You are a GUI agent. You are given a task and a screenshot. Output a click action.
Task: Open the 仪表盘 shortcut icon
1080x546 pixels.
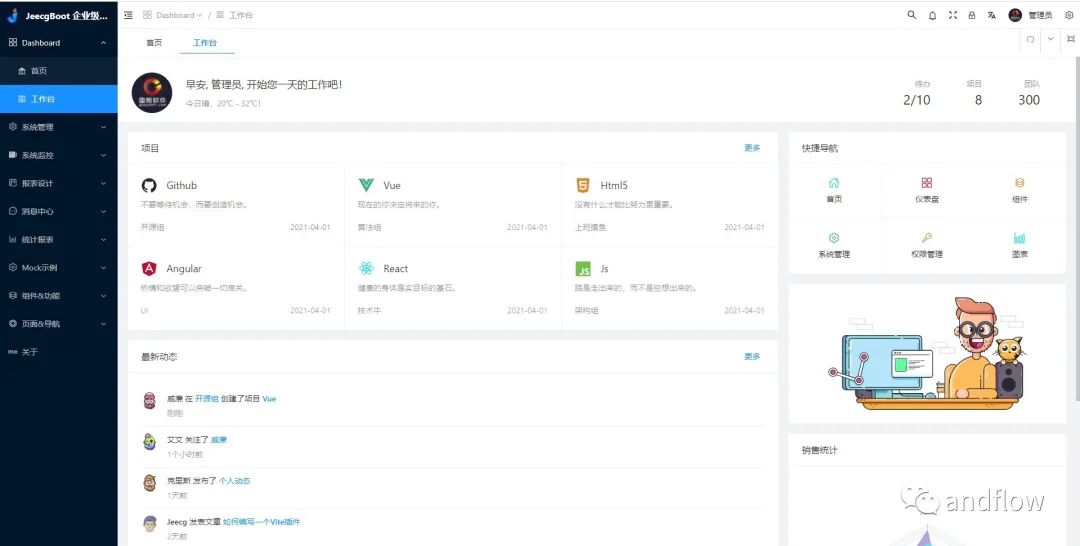tap(927, 183)
